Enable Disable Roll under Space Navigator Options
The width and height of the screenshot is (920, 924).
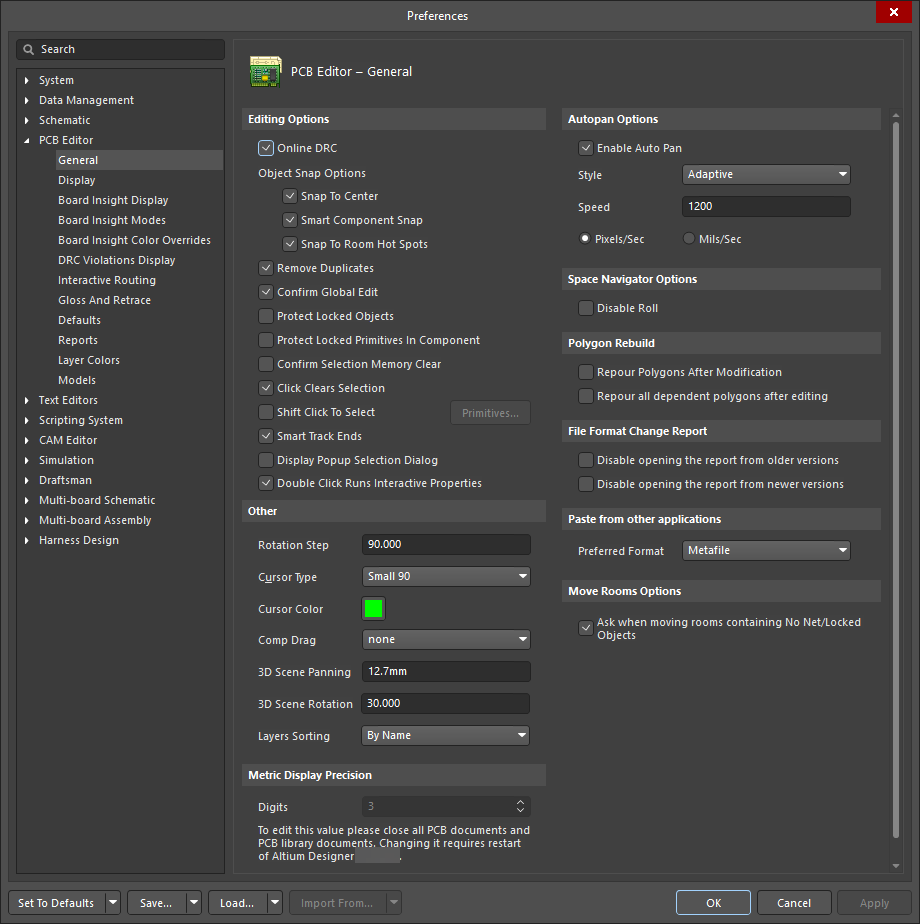click(x=585, y=308)
